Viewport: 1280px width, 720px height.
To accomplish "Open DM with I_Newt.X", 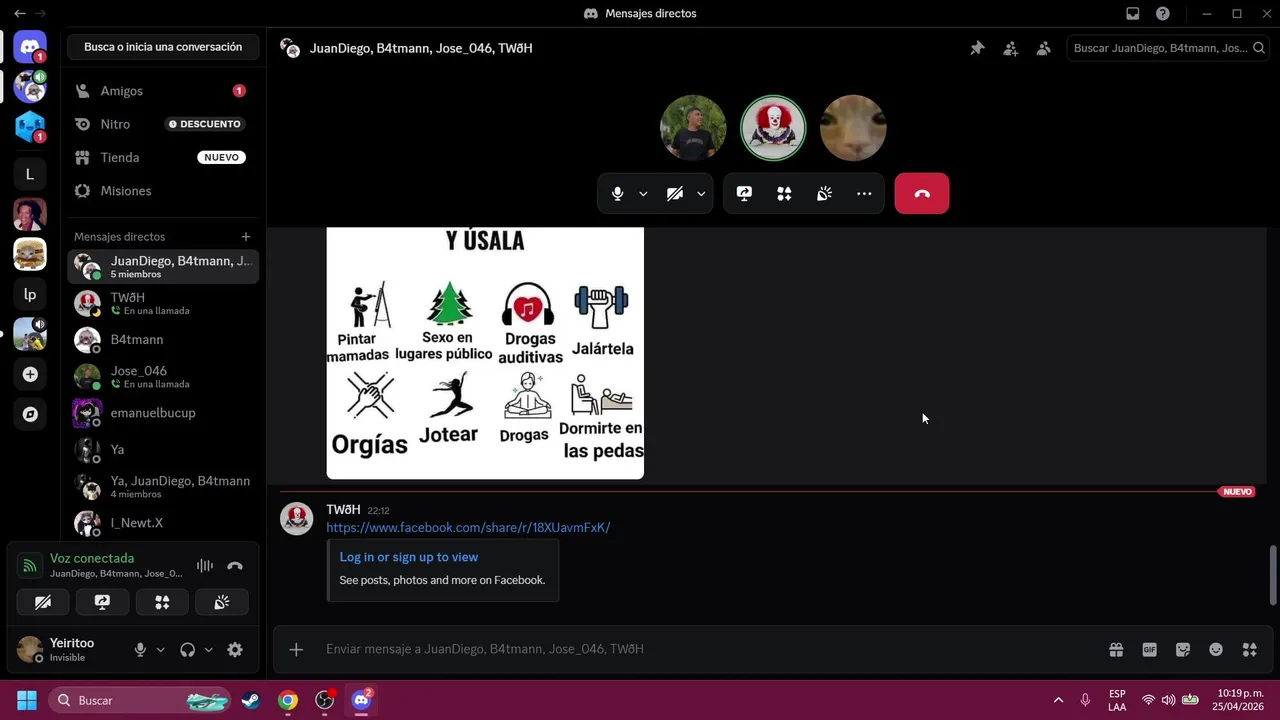I will tap(163, 523).
